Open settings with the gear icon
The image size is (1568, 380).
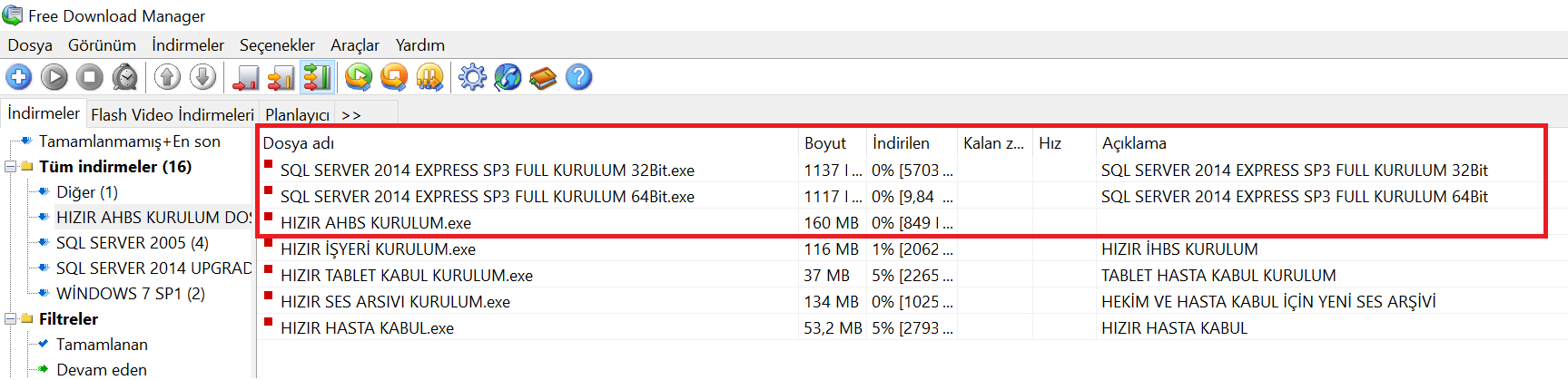(472, 77)
